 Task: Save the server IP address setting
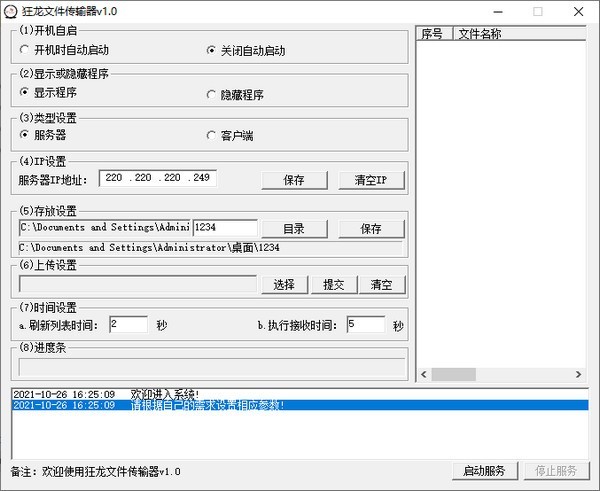294,180
